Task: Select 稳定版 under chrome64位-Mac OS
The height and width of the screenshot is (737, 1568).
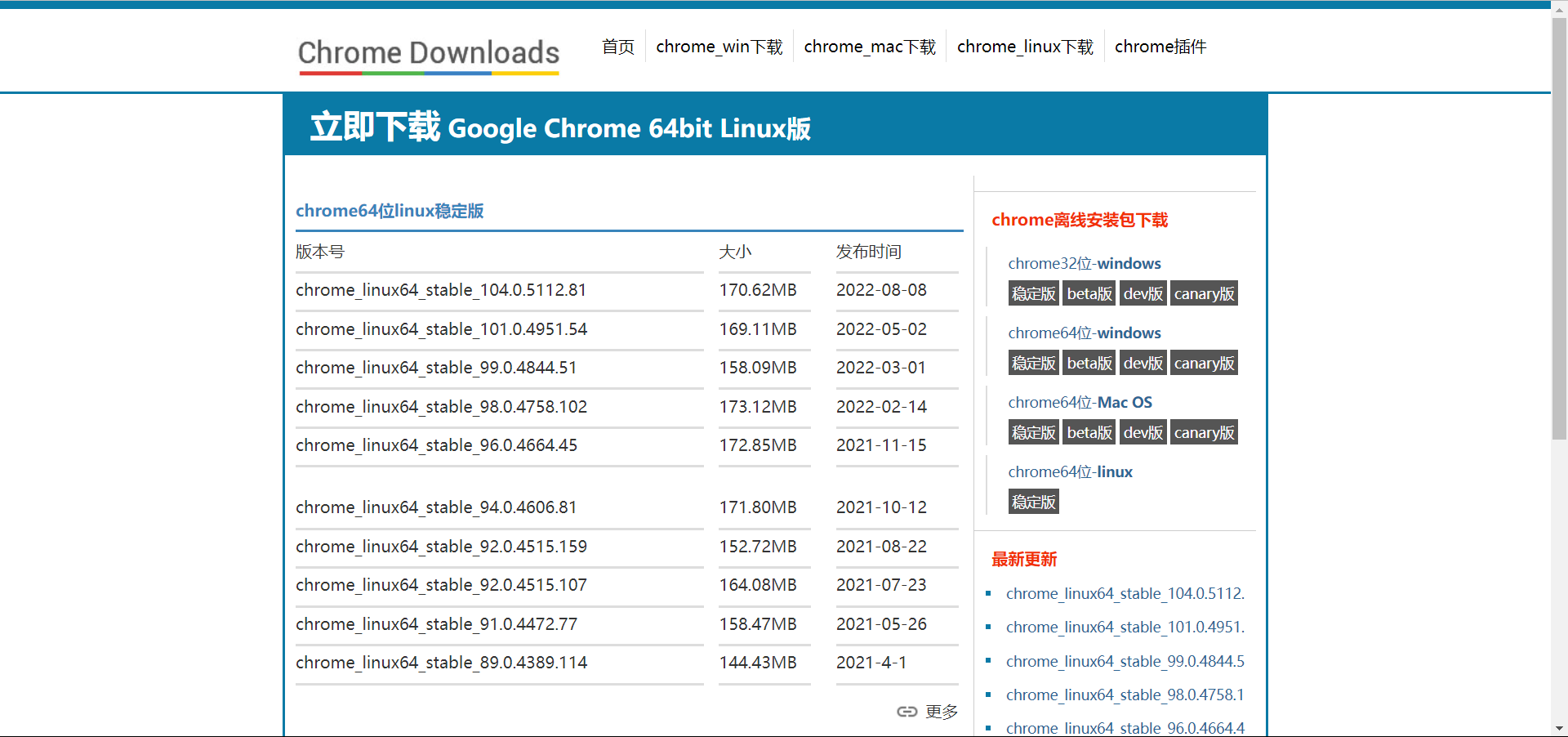Action: click(1034, 432)
